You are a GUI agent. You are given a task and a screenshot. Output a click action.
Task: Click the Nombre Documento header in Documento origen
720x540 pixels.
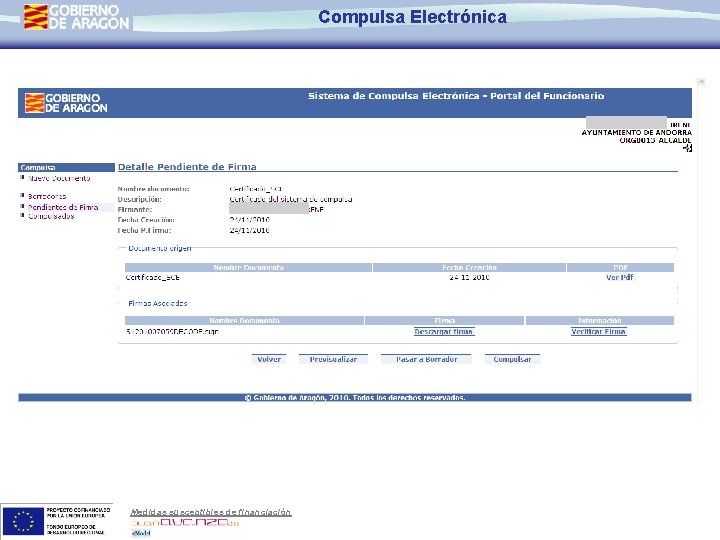click(x=248, y=267)
